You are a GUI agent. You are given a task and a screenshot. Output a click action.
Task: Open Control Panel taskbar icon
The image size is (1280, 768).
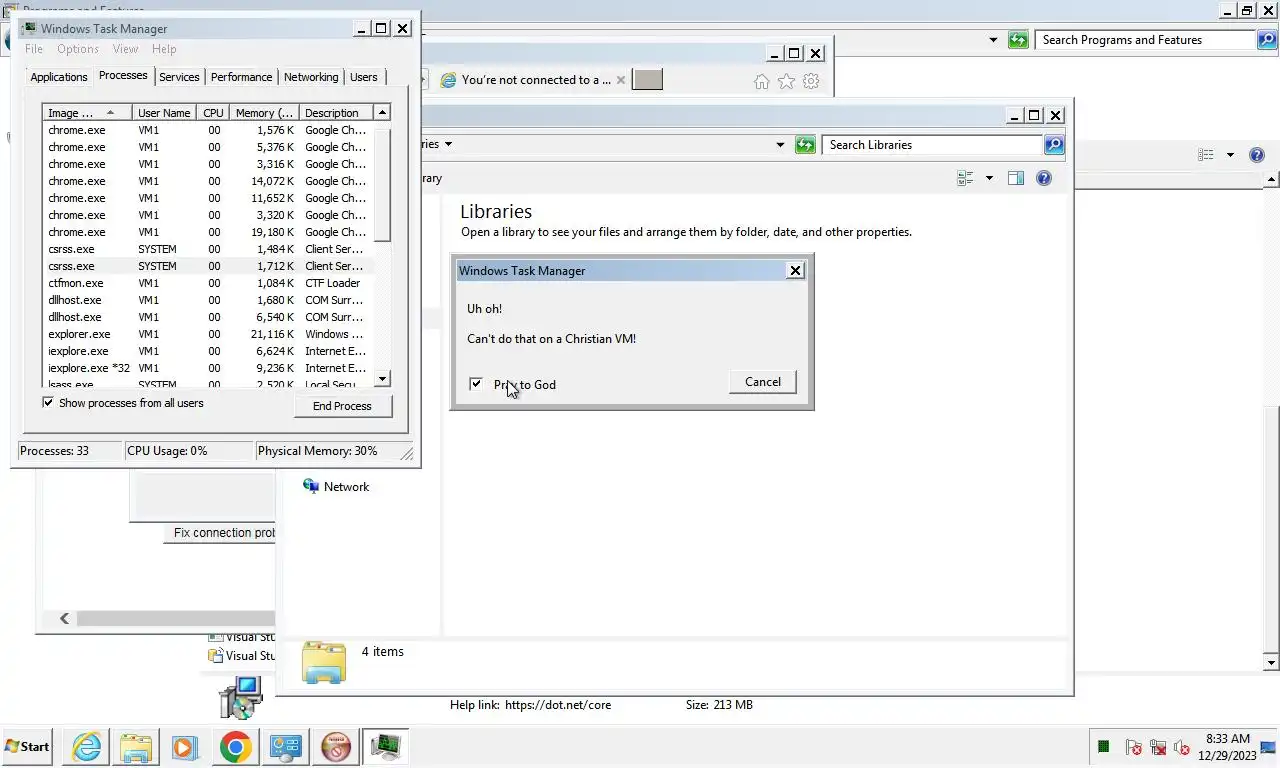pos(285,747)
